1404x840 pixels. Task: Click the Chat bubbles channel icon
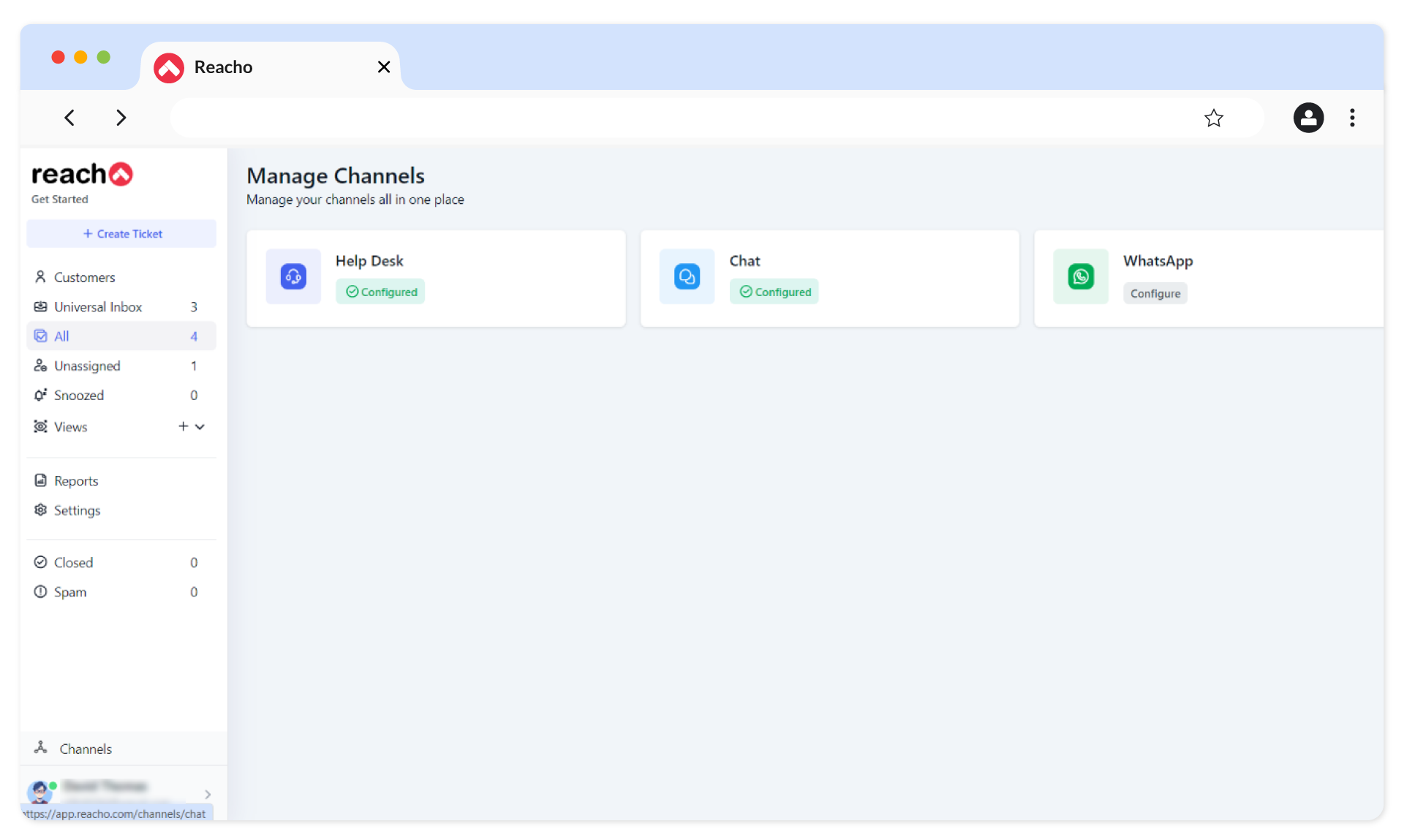(x=687, y=276)
